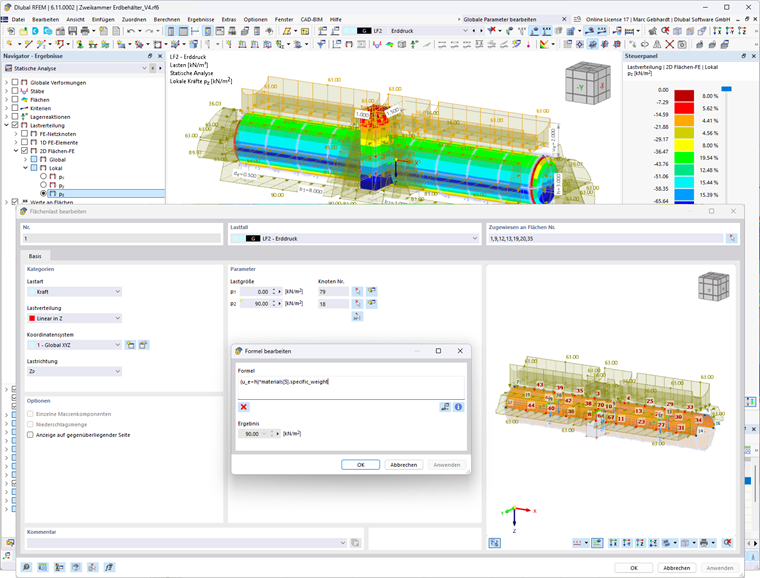Click the search icon in dialog bottom toolbar

click(x=26, y=567)
